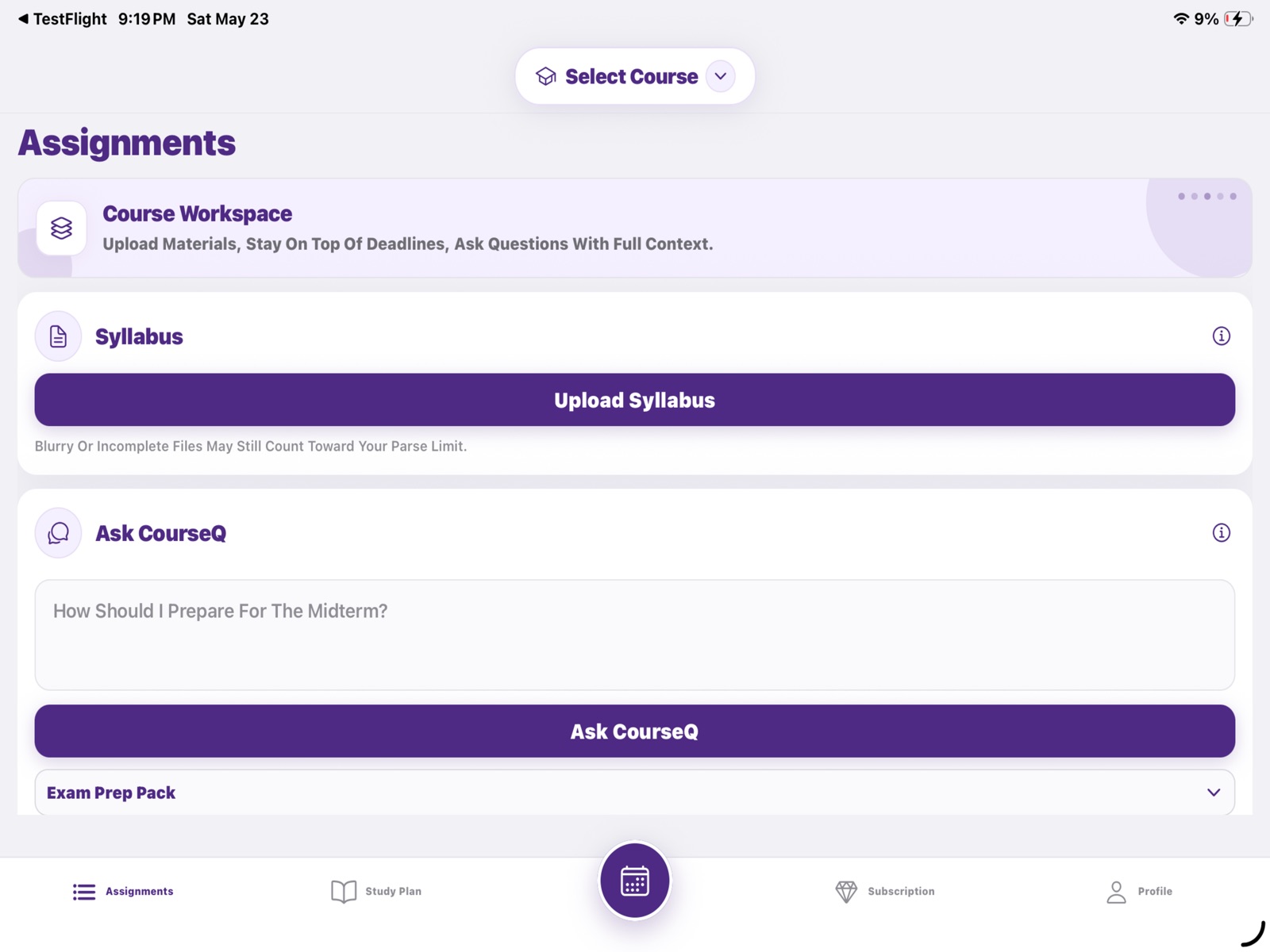Viewport: 1270px width, 952px height.
Task: Tap the Exam Prep Pack chevron arrow
Action: (x=1214, y=793)
